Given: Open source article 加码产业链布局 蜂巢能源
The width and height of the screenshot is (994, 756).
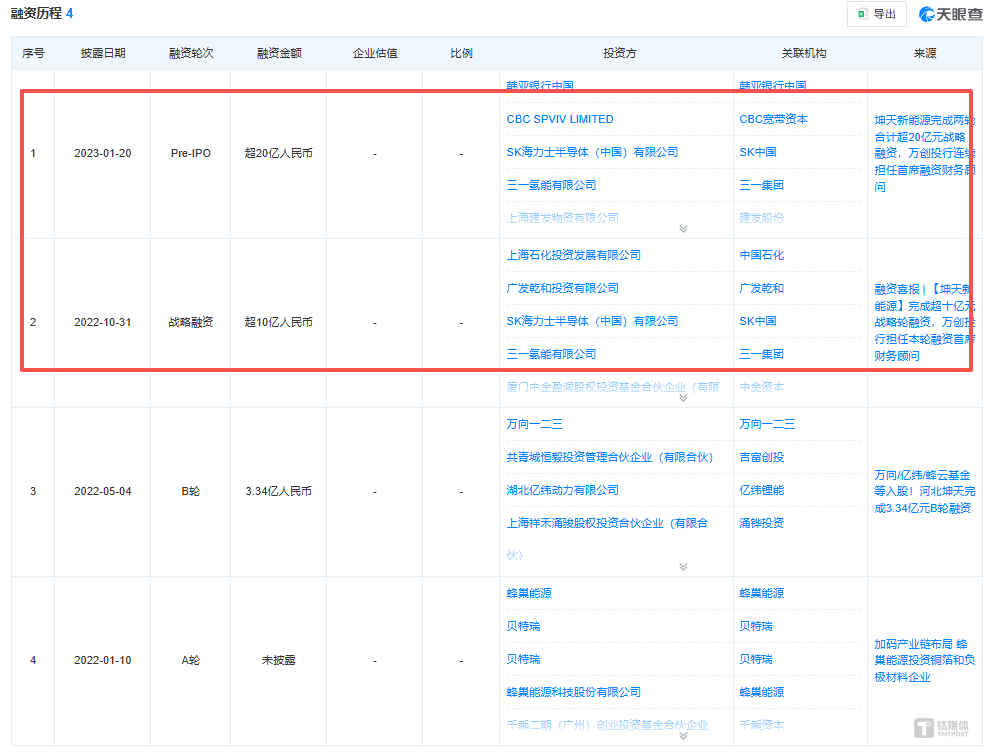Looking at the screenshot, I should (x=924, y=660).
